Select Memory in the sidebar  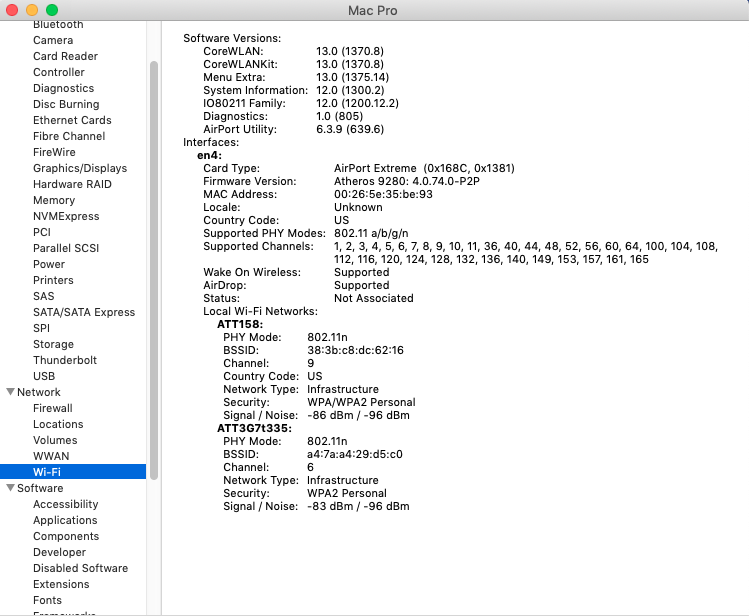click(54, 200)
